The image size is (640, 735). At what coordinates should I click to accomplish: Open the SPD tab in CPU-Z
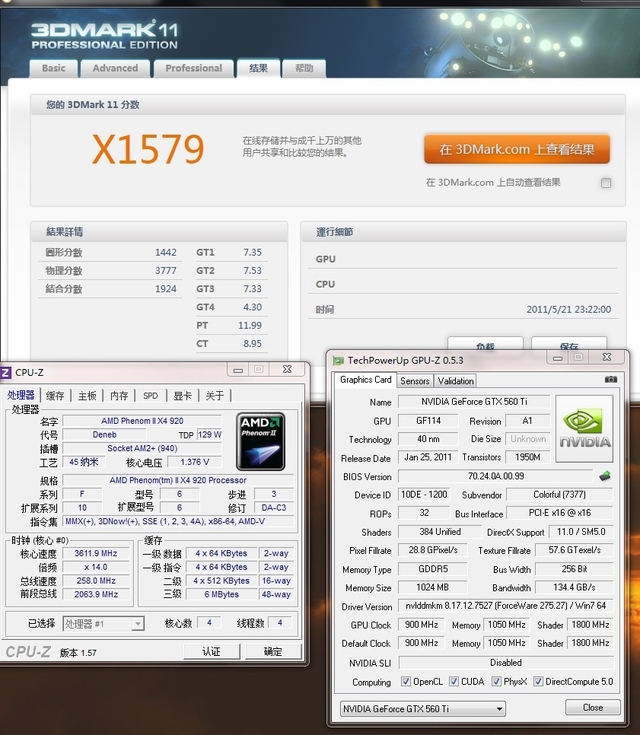(151, 396)
